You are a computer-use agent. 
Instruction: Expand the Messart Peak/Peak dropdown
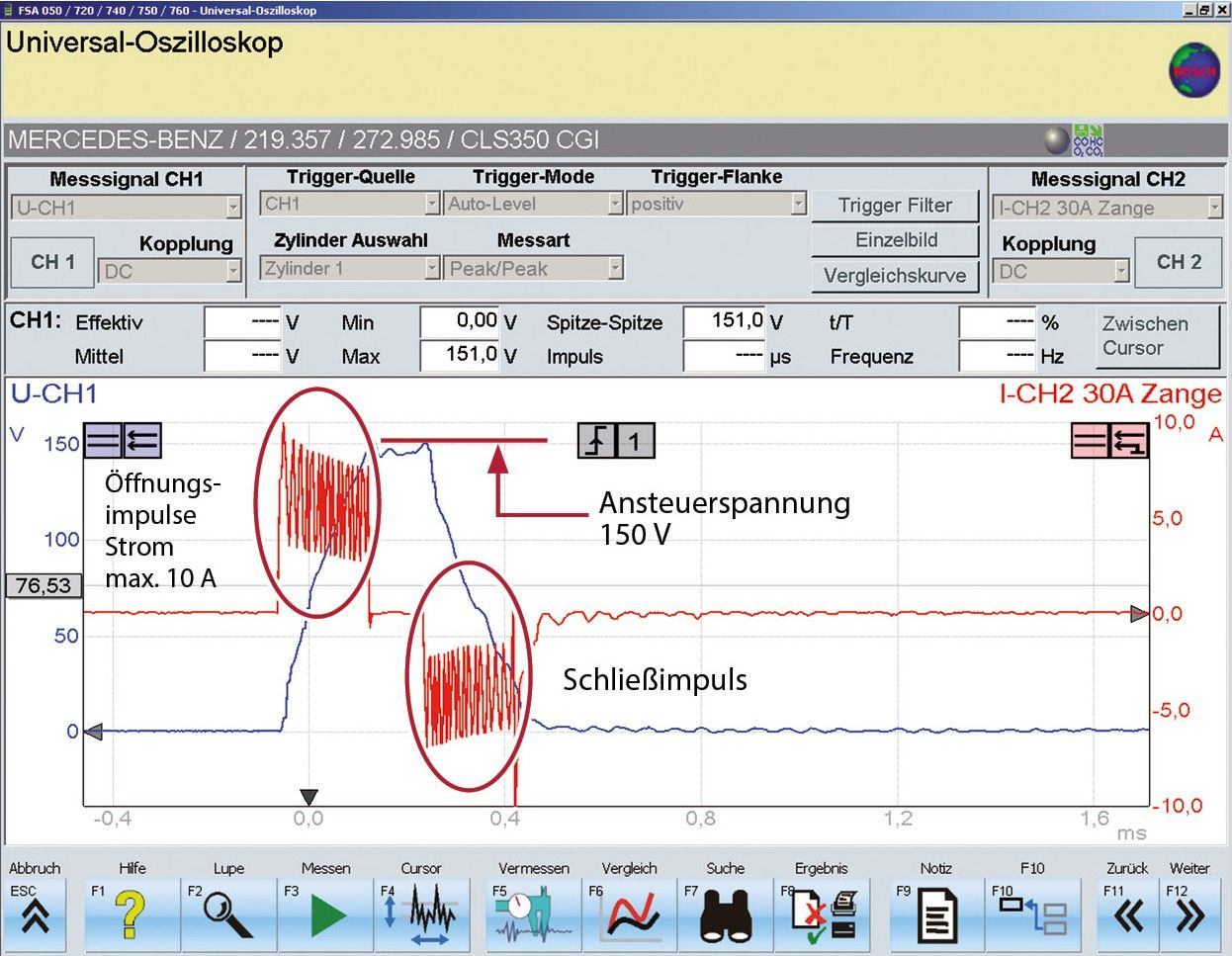pyautogui.click(x=615, y=268)
